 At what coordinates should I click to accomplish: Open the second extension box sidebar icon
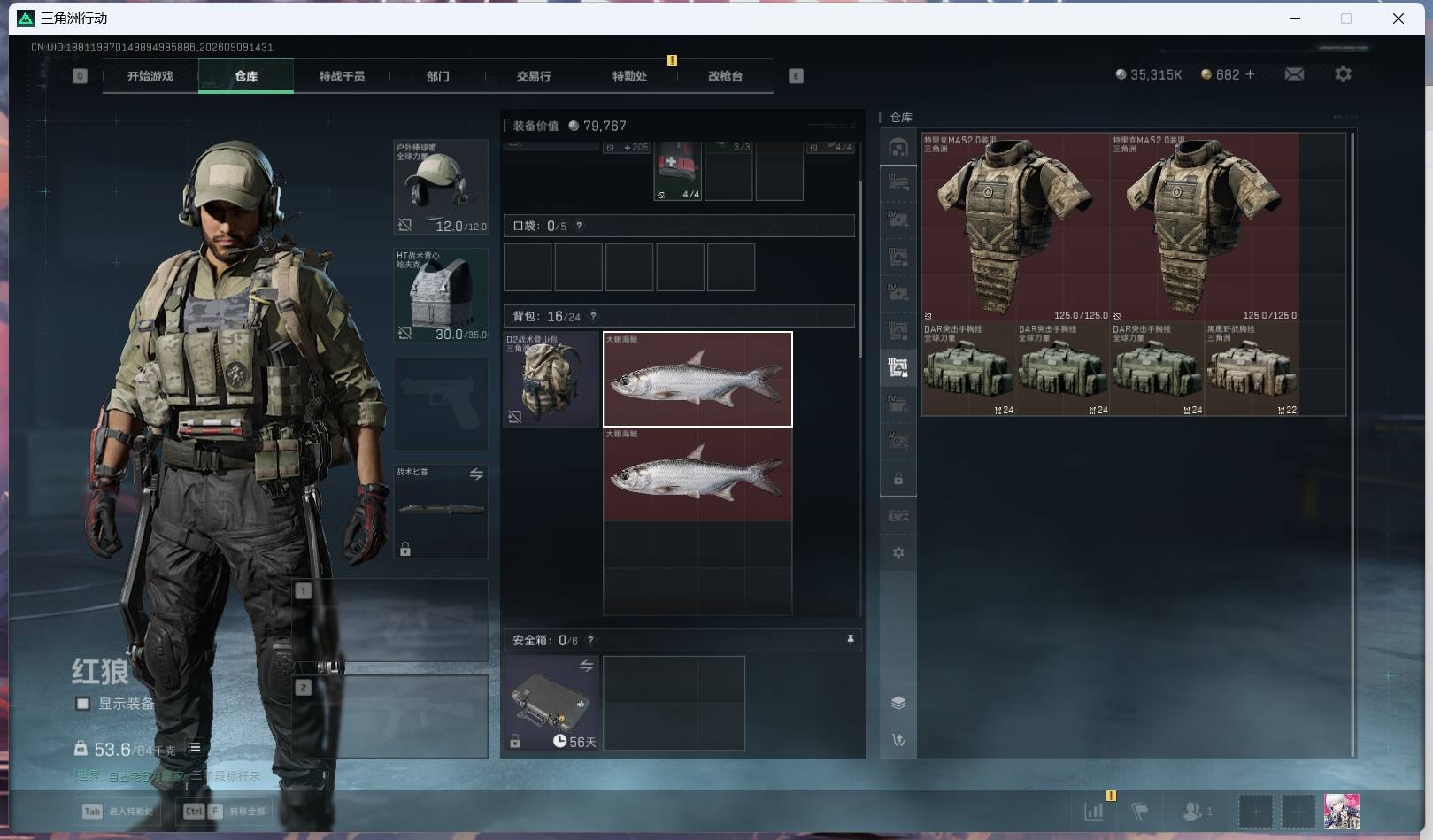(x=898, y=220)
